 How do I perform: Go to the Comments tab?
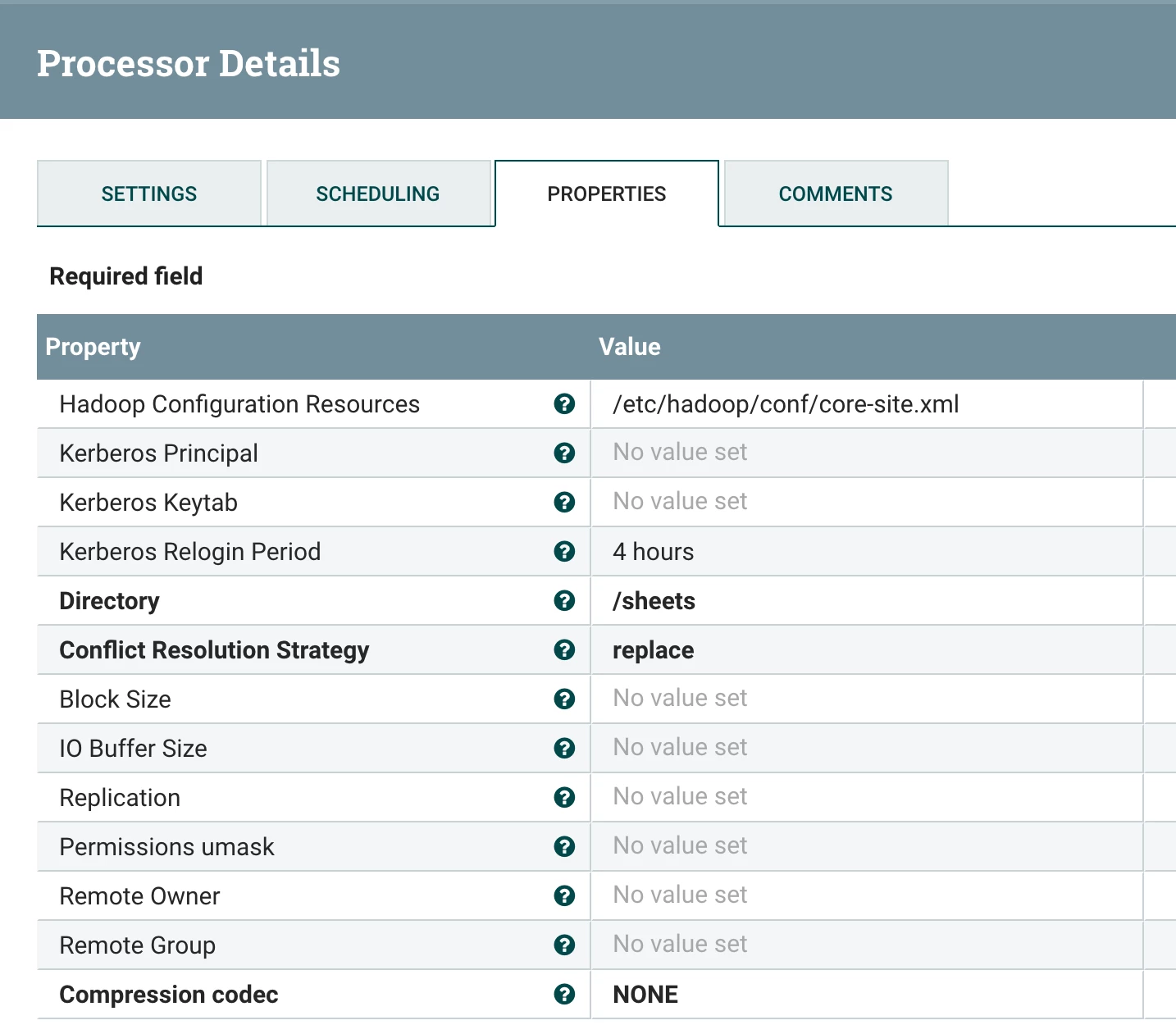[836, 194]
